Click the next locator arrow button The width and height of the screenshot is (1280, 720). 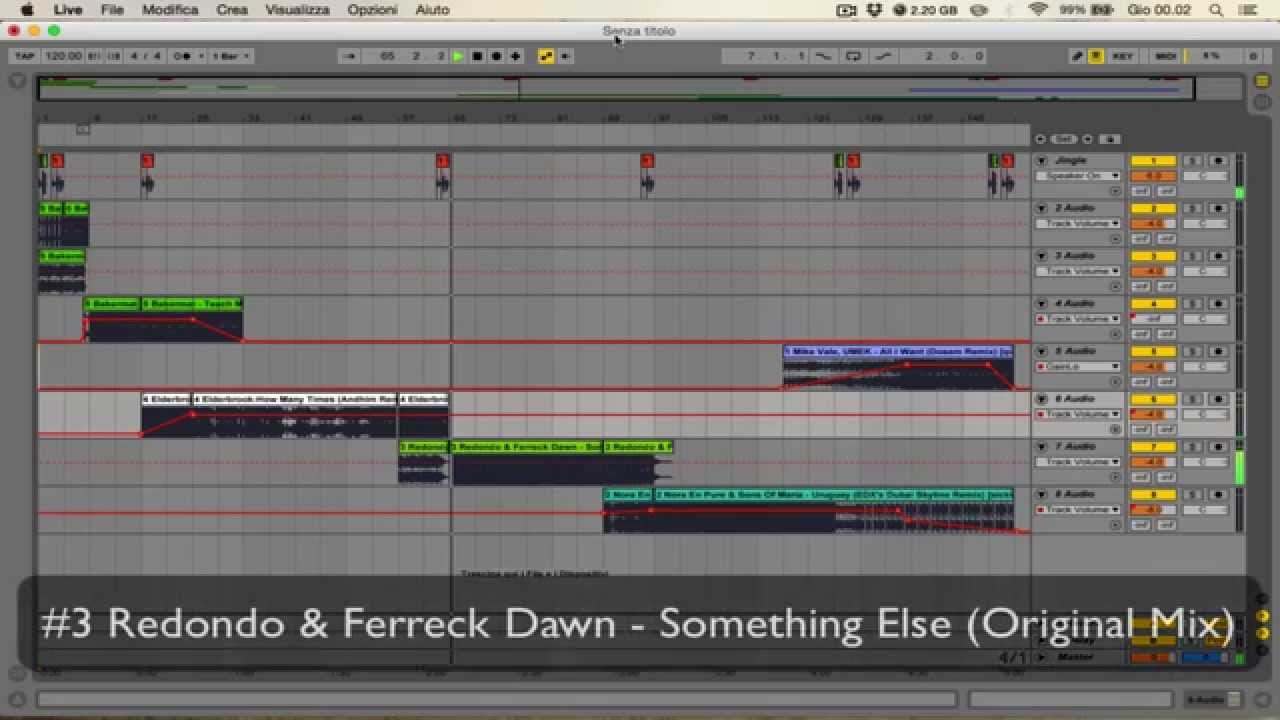point(1088,139)
